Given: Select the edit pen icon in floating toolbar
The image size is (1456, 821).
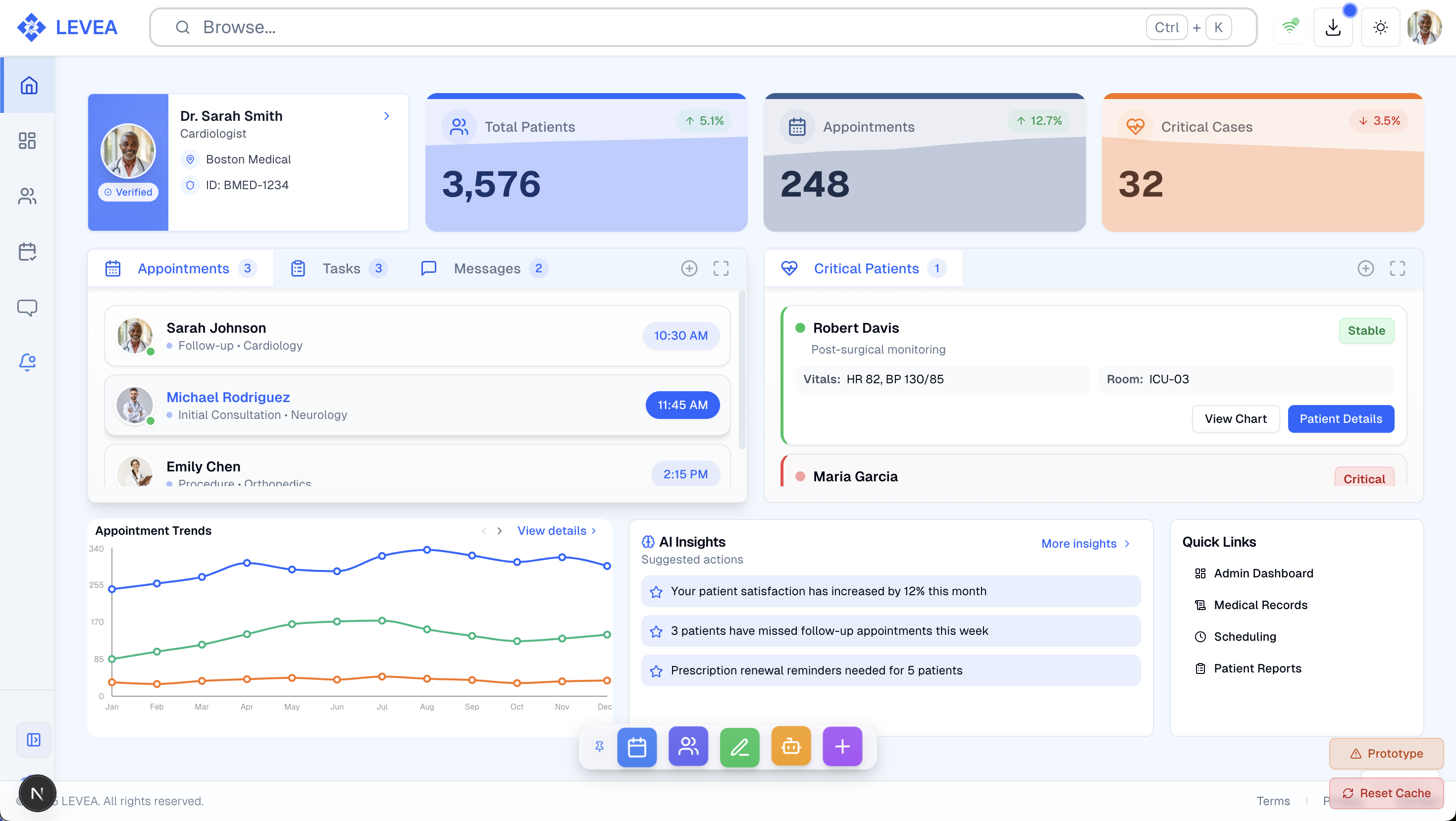Looking at the screenshot, I should pyautogui.click(x=739, y=746).
